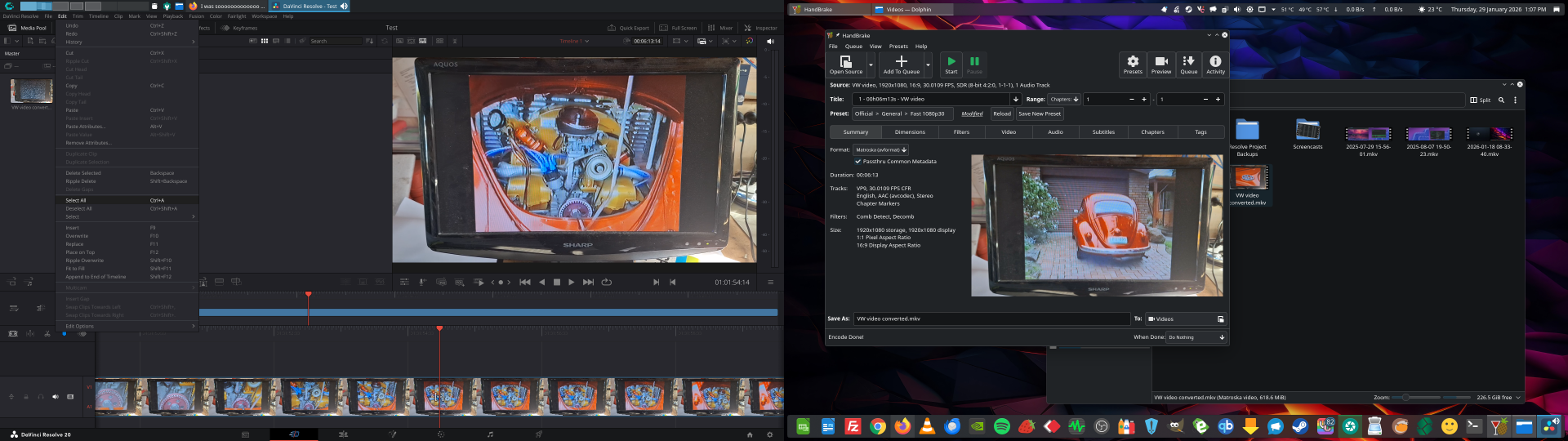Show the HandBrake Queue
This screenshot has height=441, width=1568.
(x=1189, y=65)
